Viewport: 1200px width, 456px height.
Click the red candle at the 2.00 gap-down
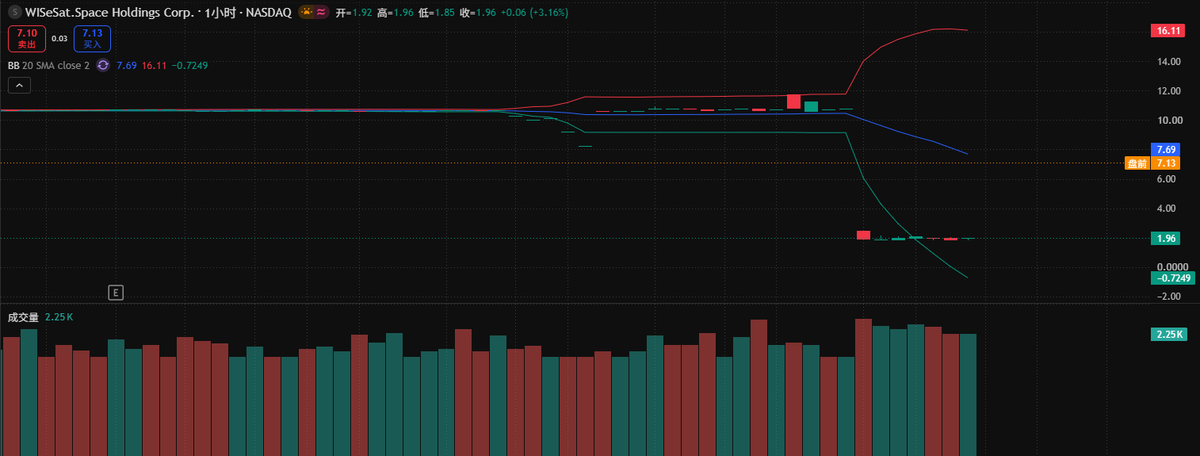(863, 235)
